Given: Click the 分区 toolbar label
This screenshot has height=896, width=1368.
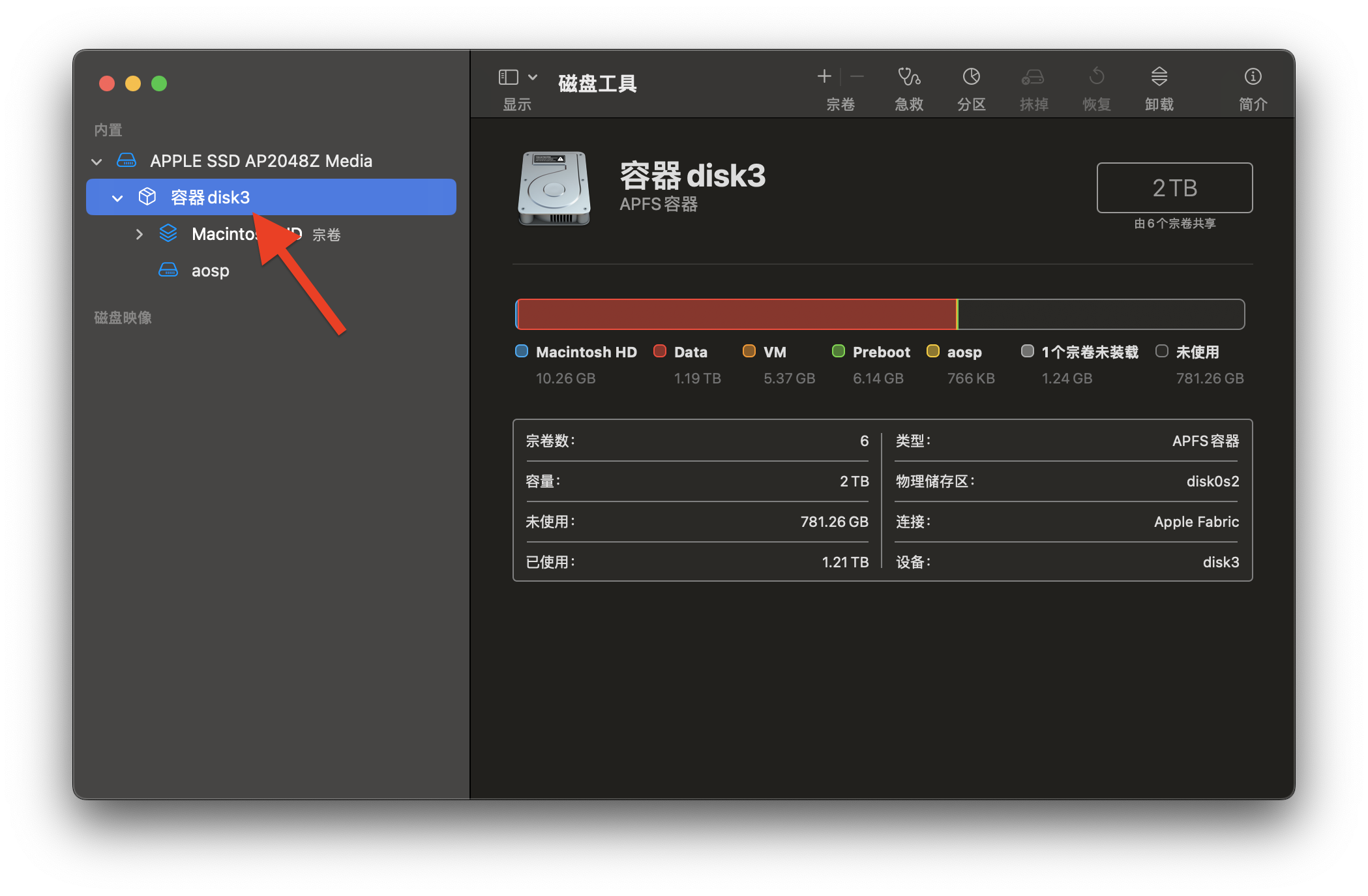Looking at the screenshot, I should (x=971, y=104).
